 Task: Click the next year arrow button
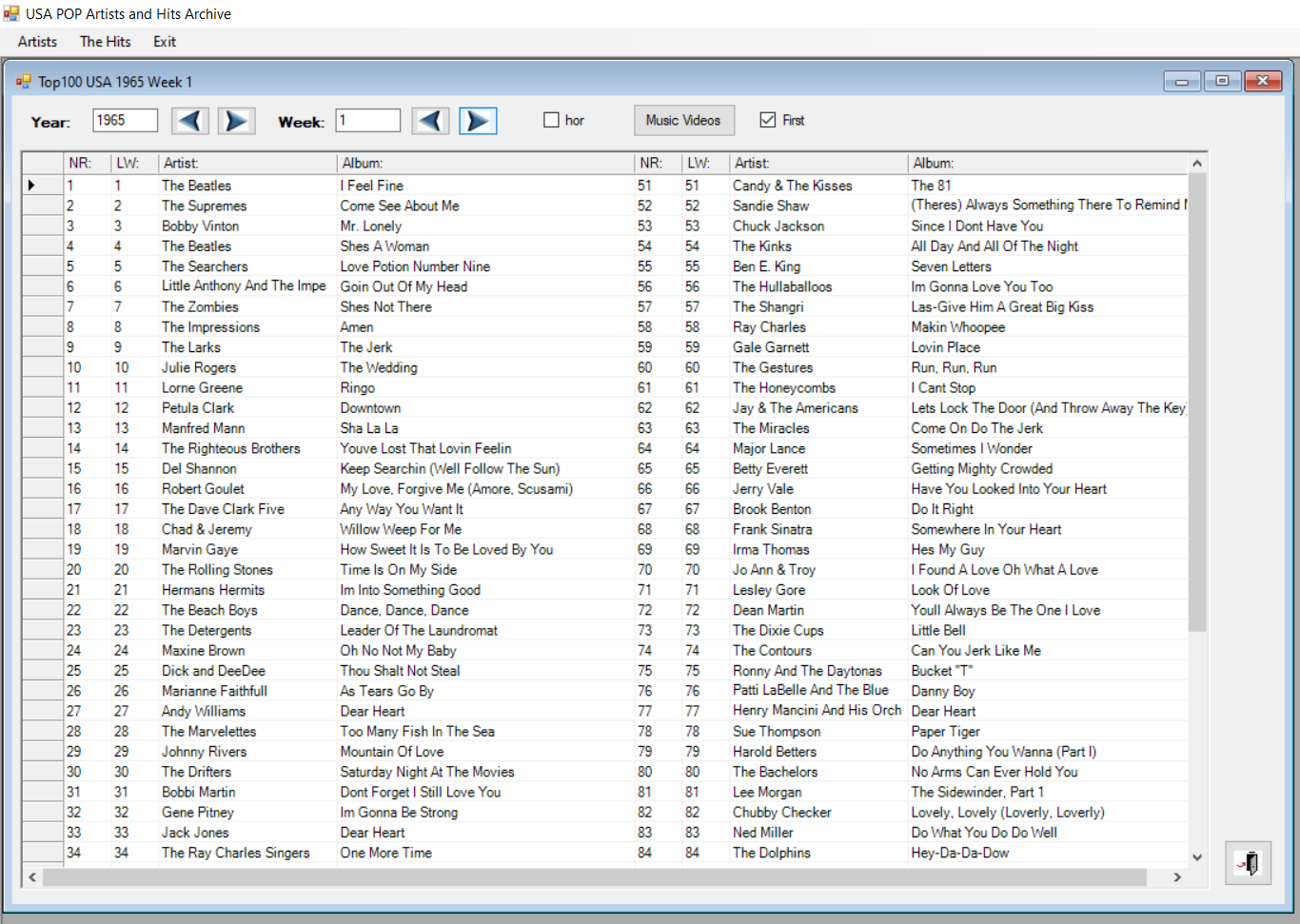tap(236, 121)
